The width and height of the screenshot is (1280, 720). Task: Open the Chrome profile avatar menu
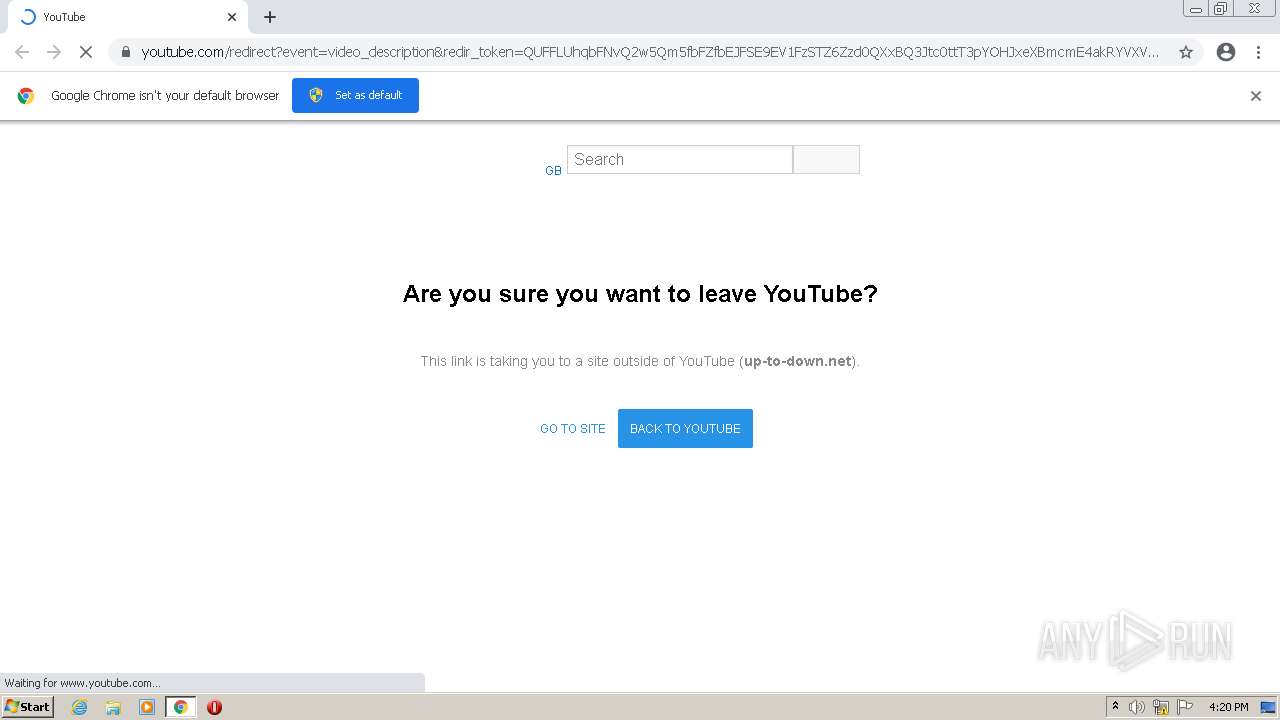point(1226,52)
